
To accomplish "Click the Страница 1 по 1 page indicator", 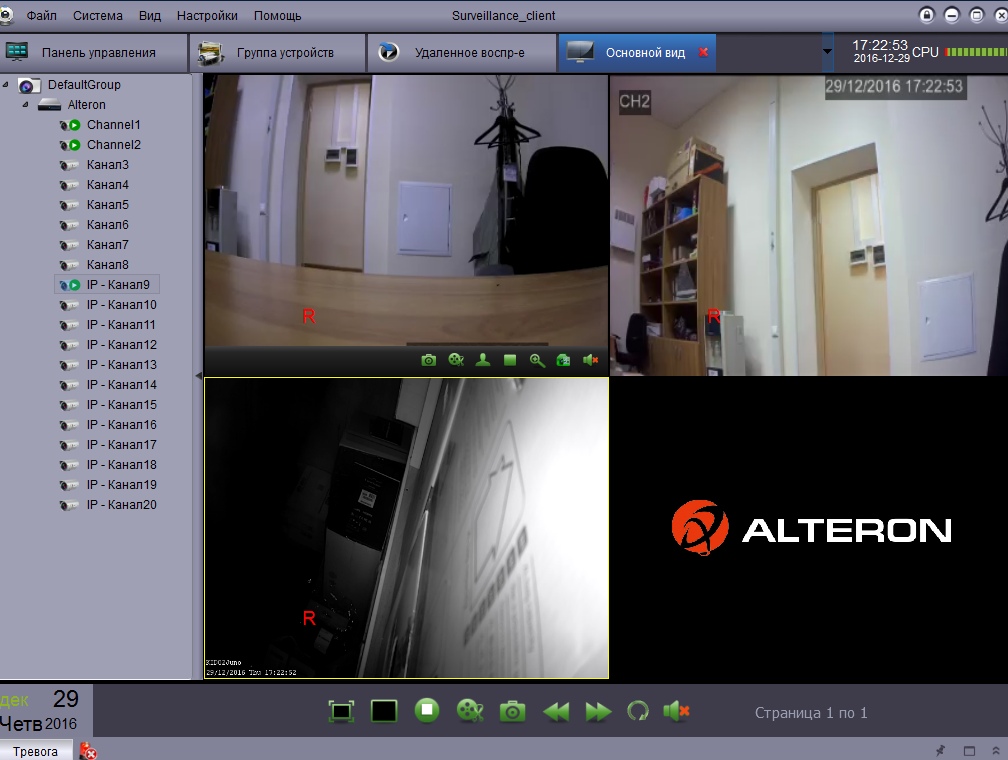I will pos(811,712).
